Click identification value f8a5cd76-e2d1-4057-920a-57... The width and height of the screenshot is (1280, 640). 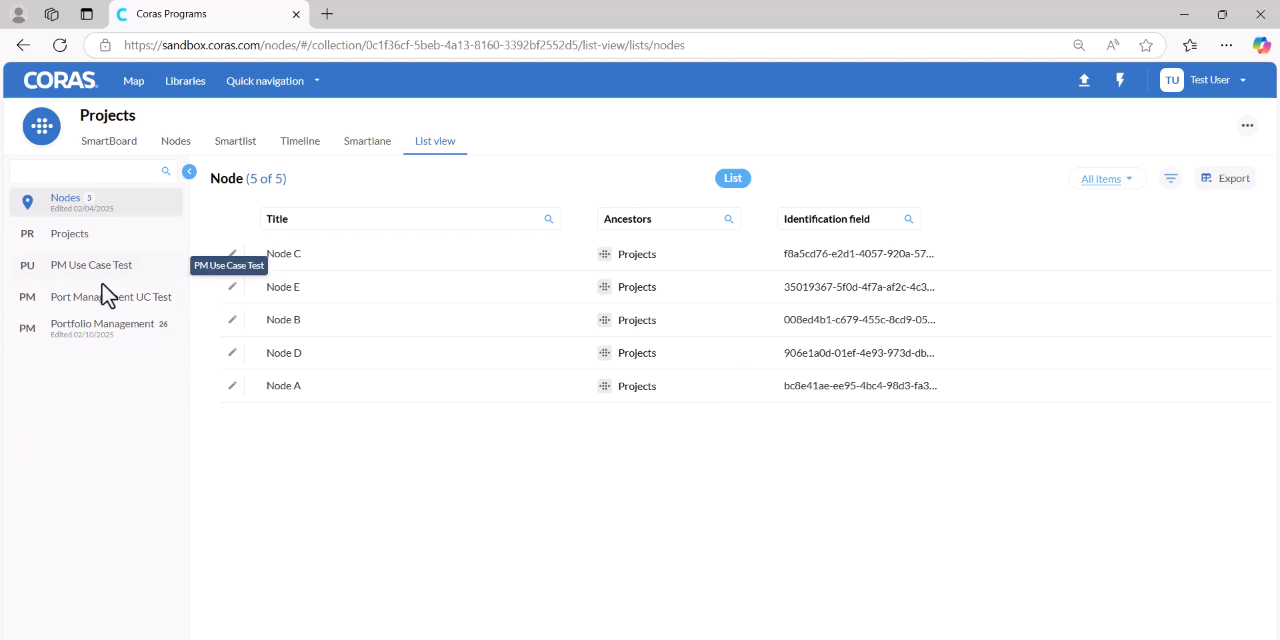coord(859,254)
